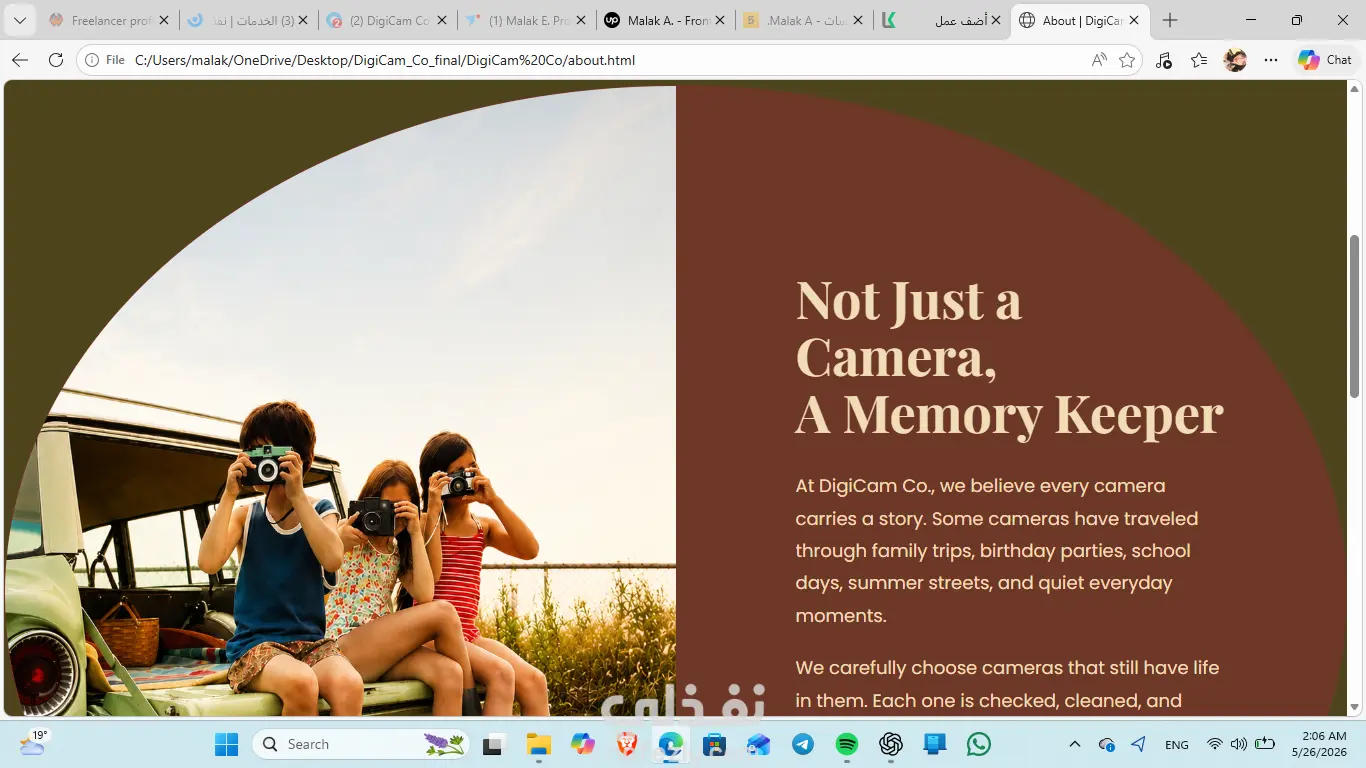Image resolution: width=1366 pixels, height=768 pixels.
Task: Click the Not Just a Camera heading
Action: tap(1009, 357)
